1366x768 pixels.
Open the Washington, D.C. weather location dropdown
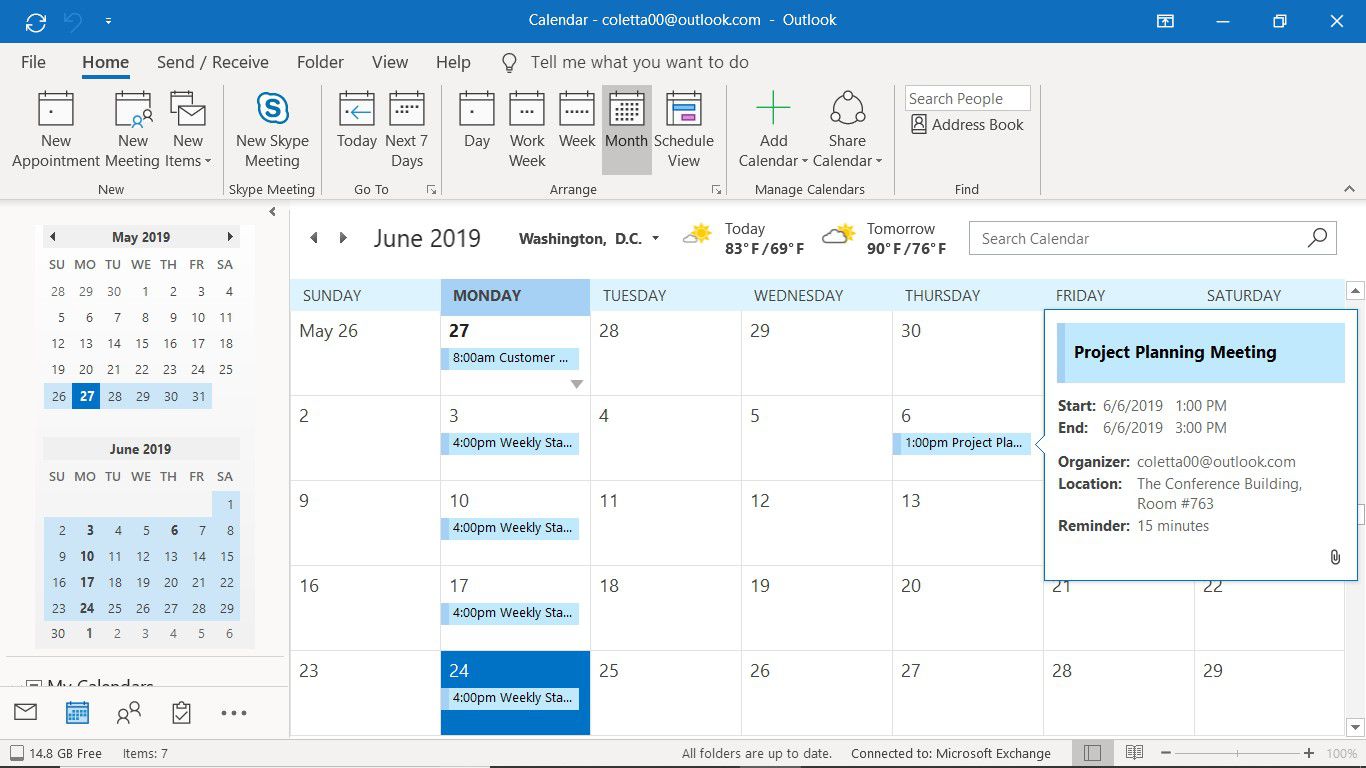(x=655, y=239)
